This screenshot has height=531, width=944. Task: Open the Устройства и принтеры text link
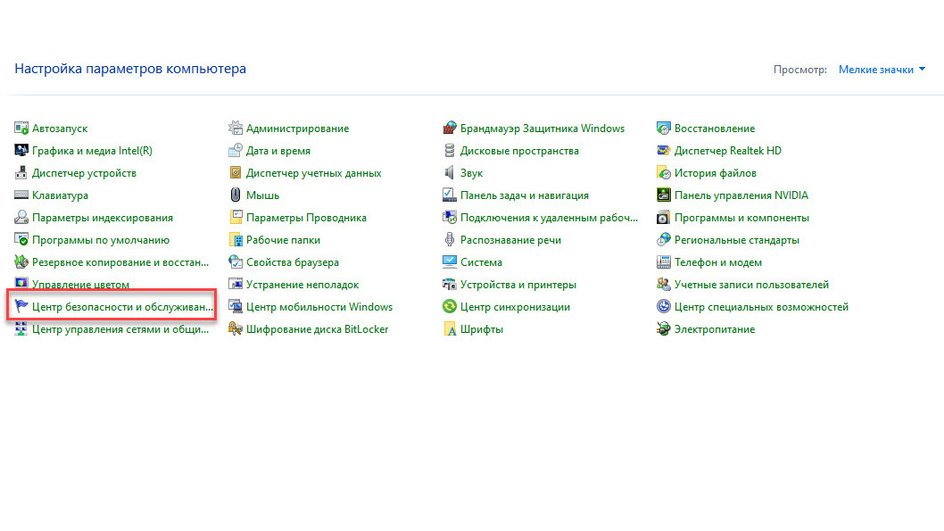tap(518, 284)
